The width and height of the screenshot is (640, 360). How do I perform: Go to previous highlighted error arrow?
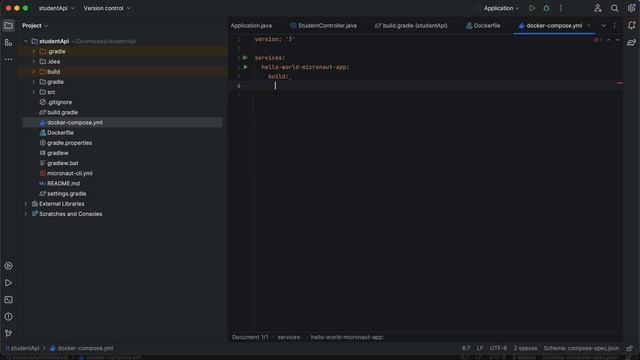coord(609,40)
